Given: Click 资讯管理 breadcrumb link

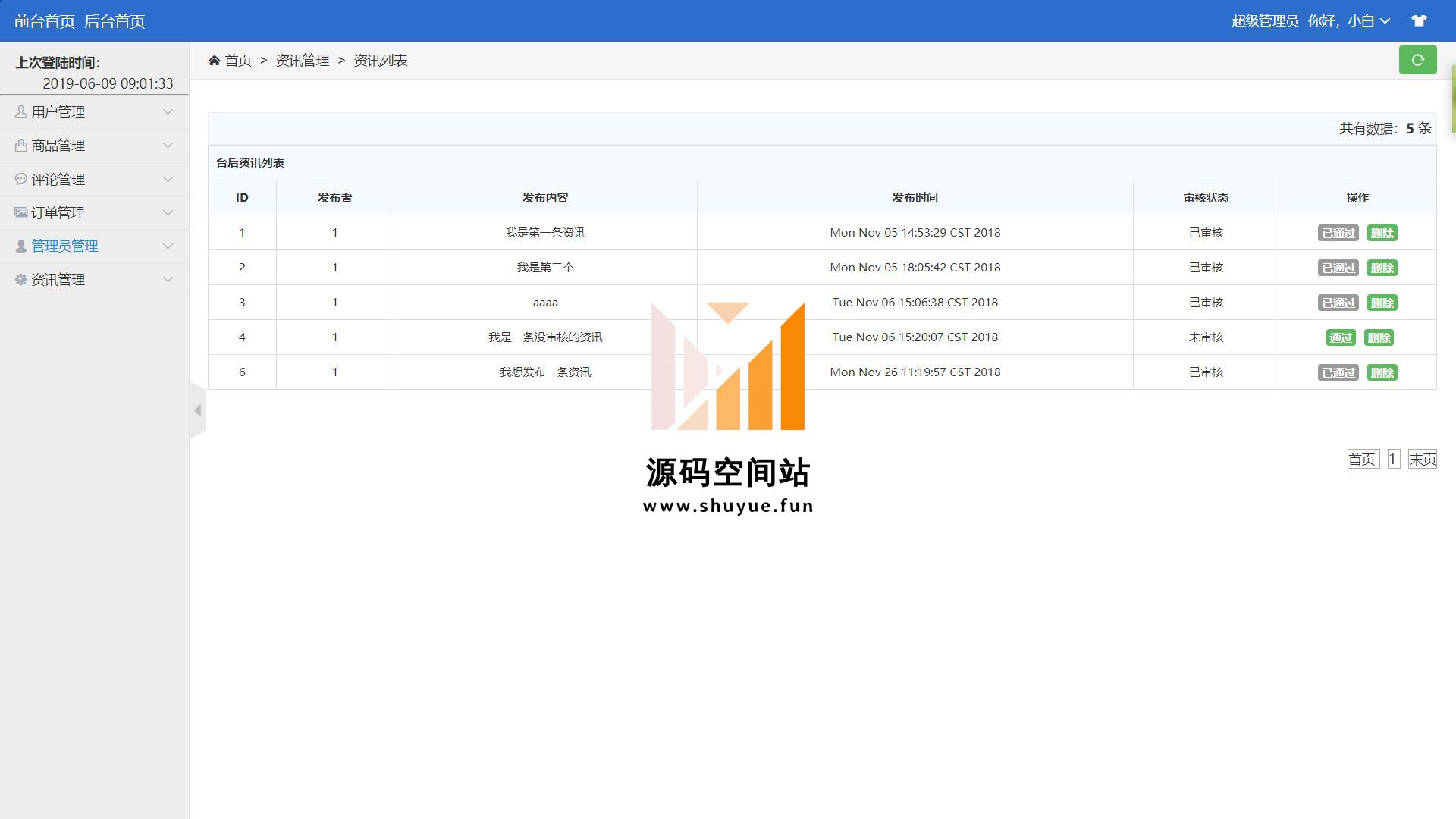Looking at the screenshot, I should coord(303,61).
